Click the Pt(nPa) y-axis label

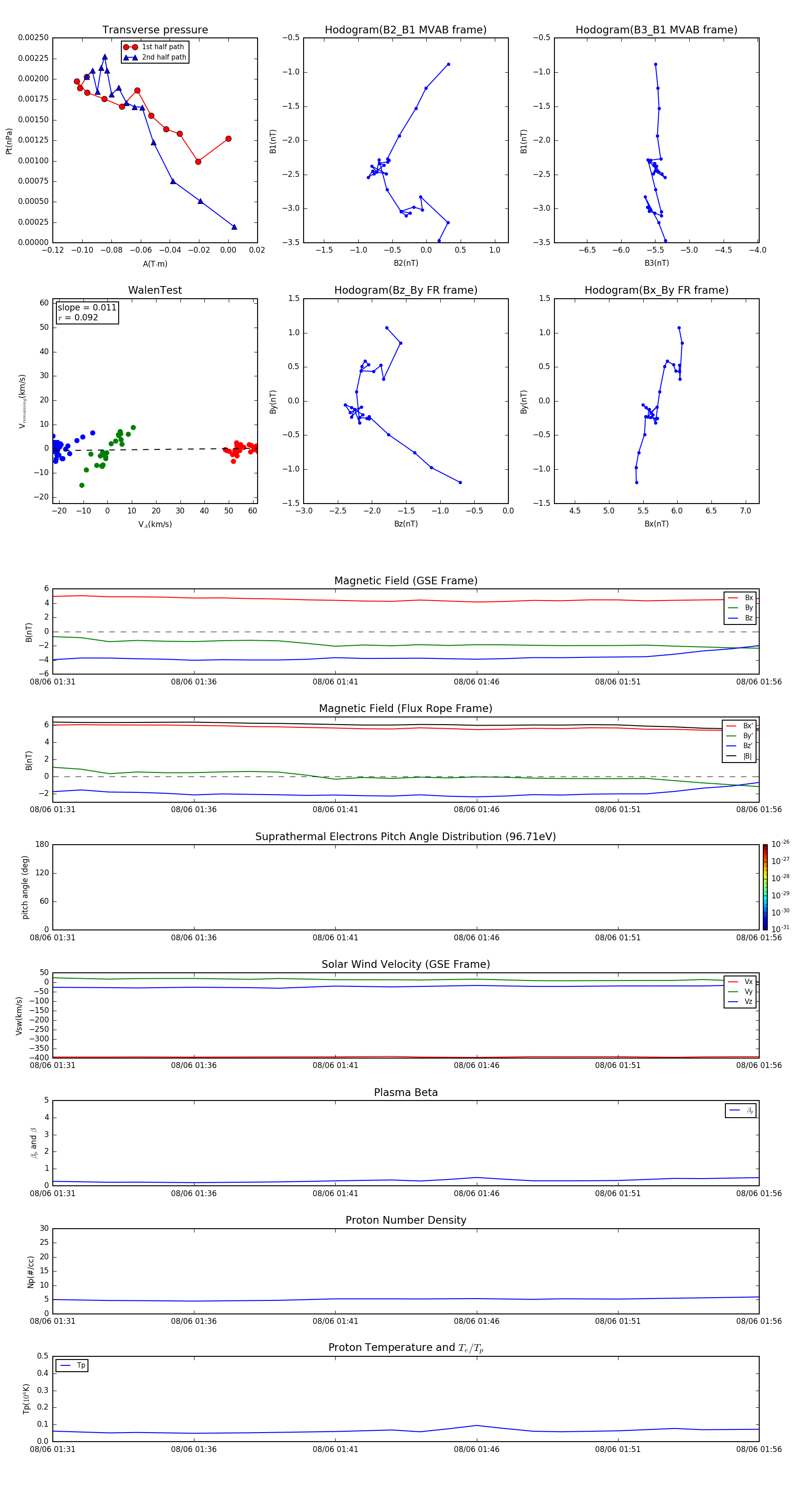(x=9, y=140)
